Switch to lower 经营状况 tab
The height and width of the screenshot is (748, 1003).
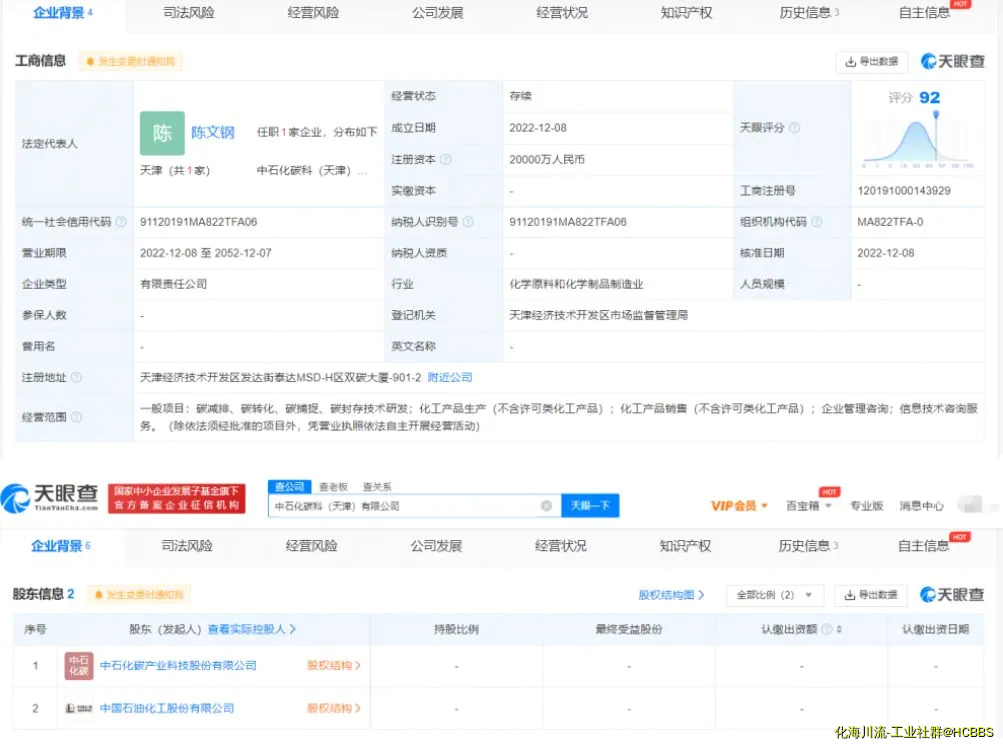(560, 546)
